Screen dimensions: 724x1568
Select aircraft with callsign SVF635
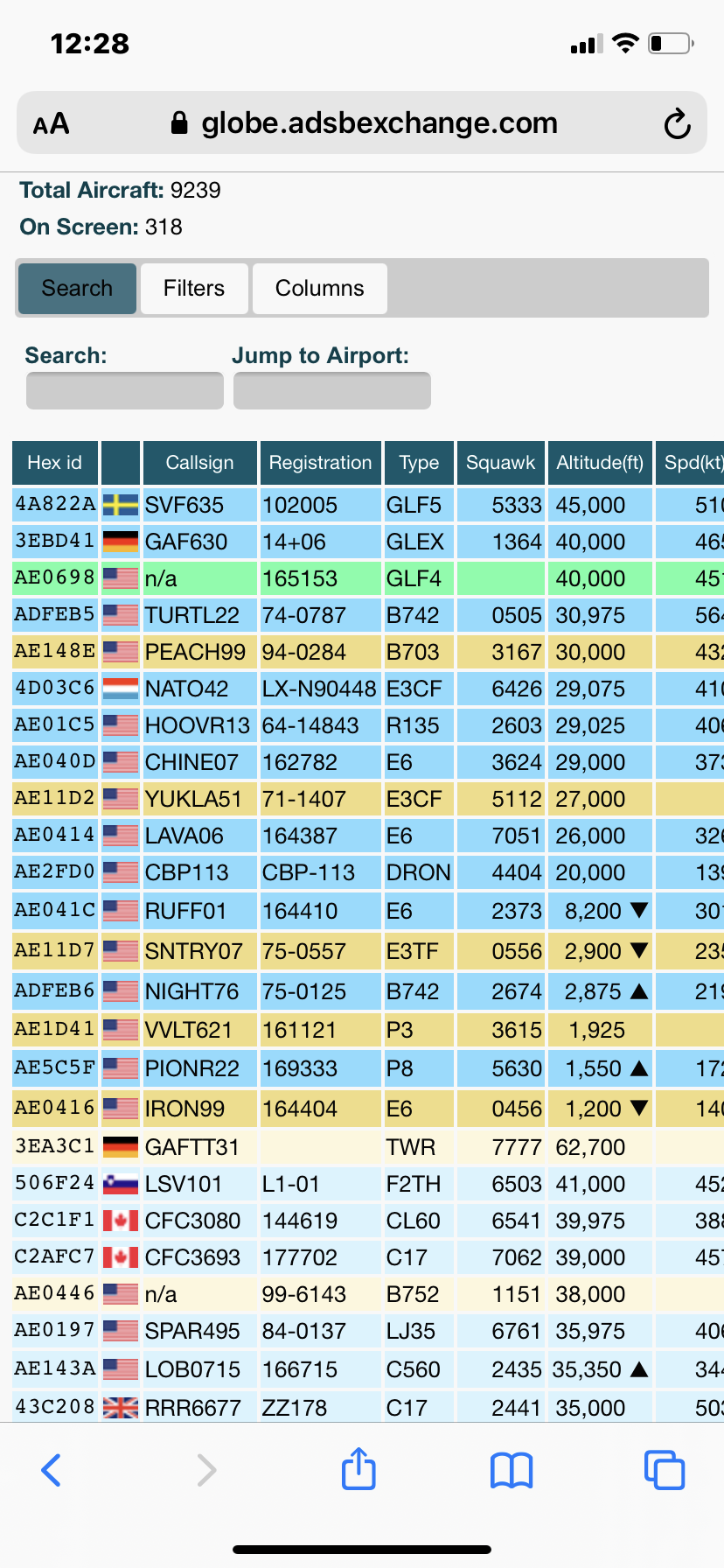pos(200,505)
